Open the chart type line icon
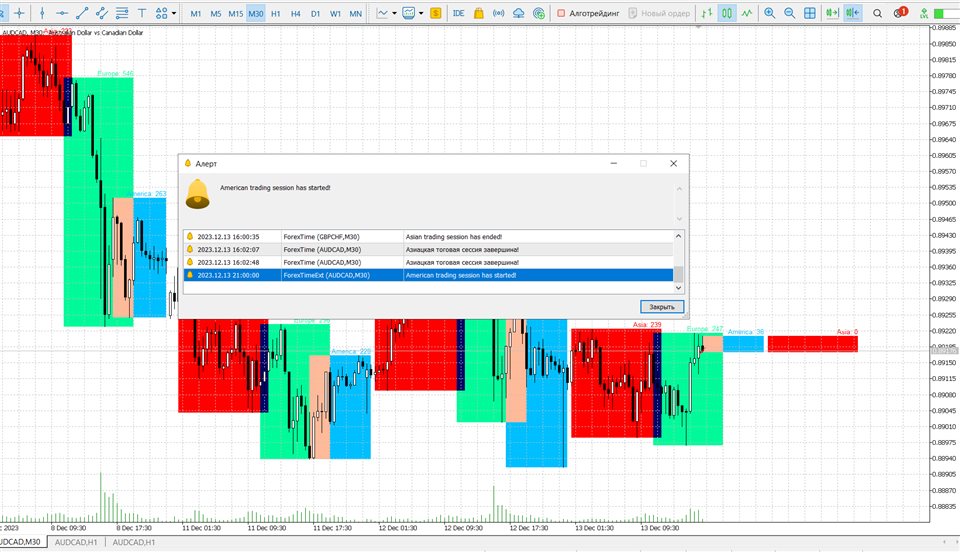 382,13
